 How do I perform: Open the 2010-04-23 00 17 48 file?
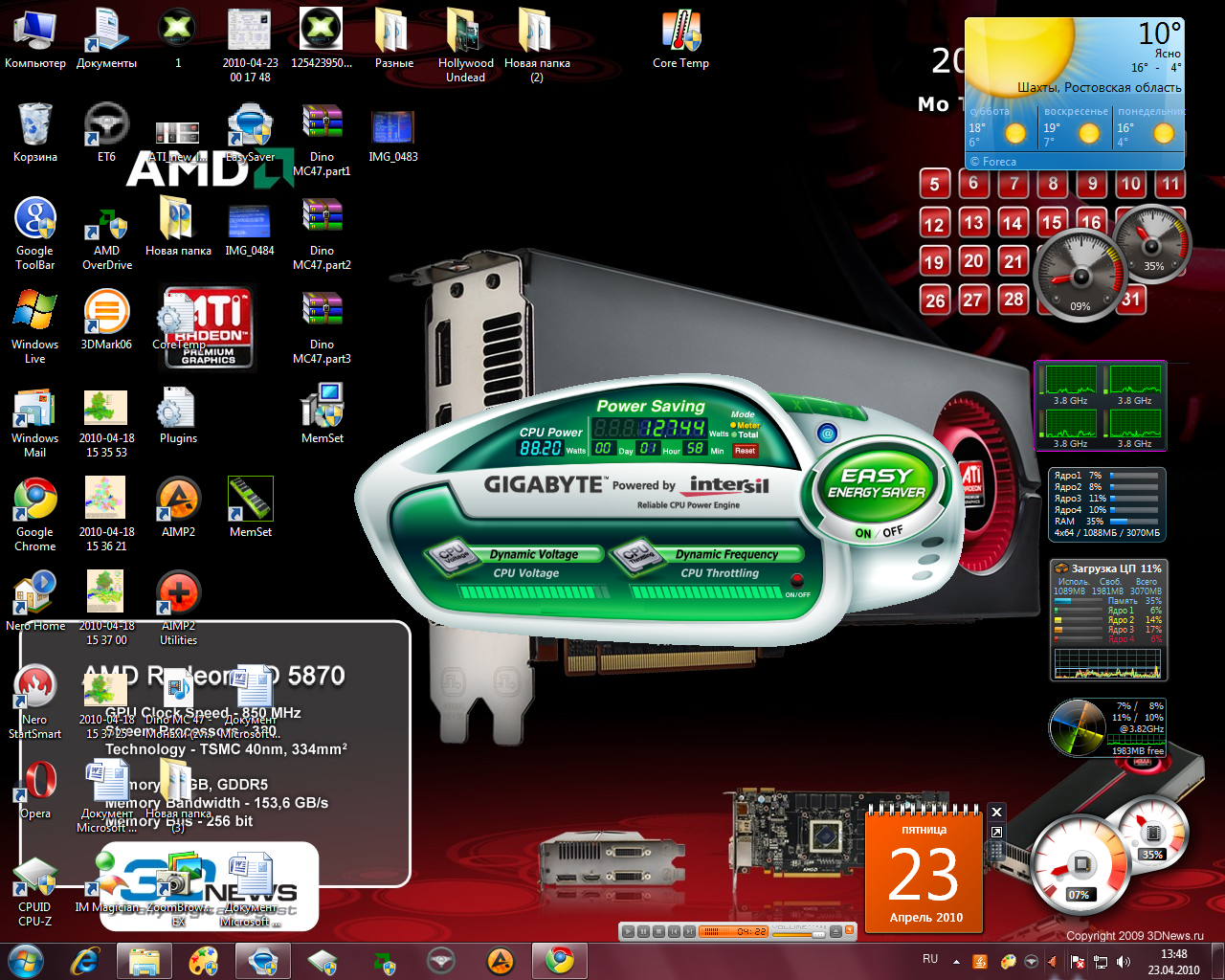click(x=250, y=45)
